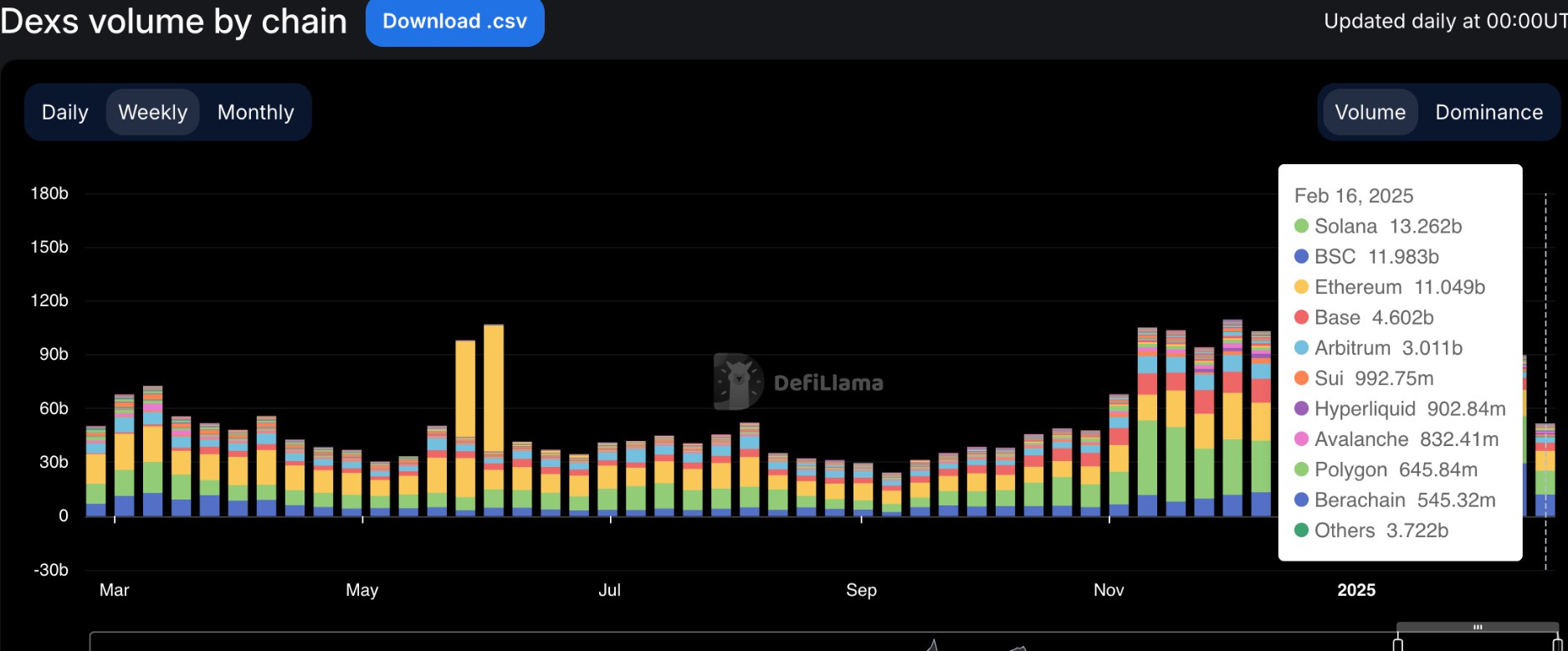1568x651 pixels.
Task: Click the -30b y-axis label
Action: pos(51,570)
